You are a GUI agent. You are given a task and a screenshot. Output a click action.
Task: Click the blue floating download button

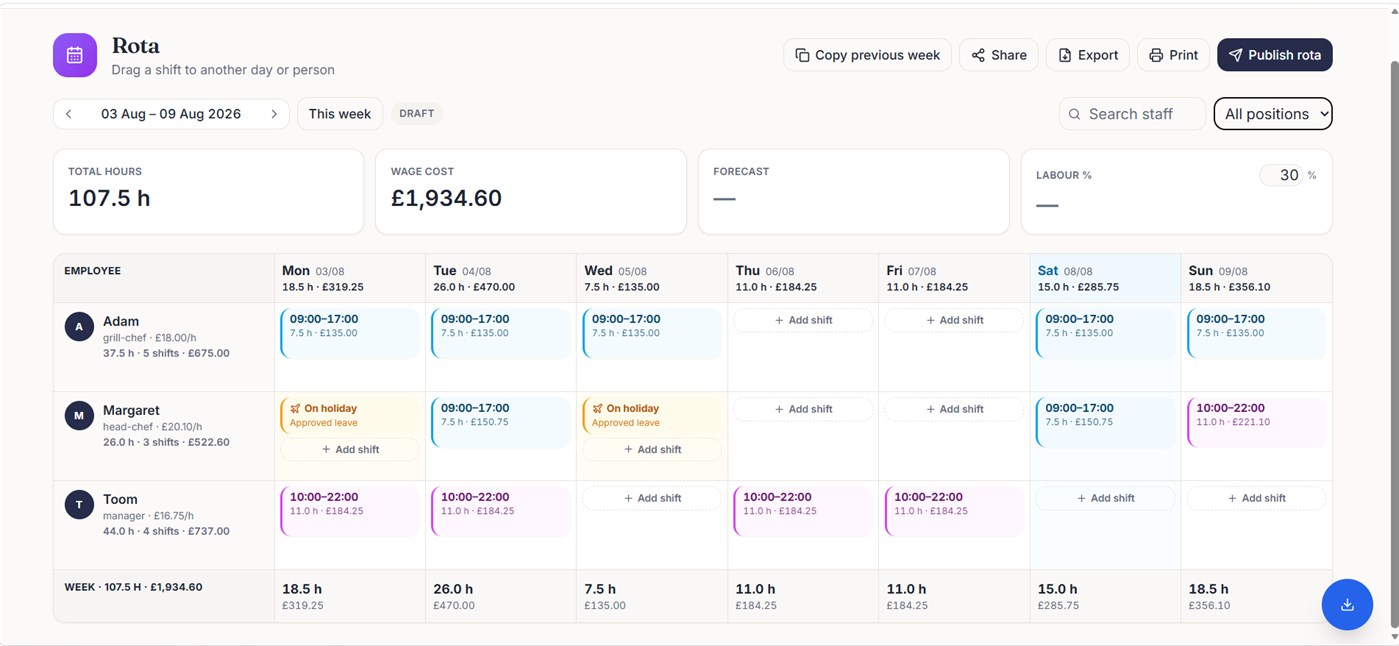(1347, 604)
